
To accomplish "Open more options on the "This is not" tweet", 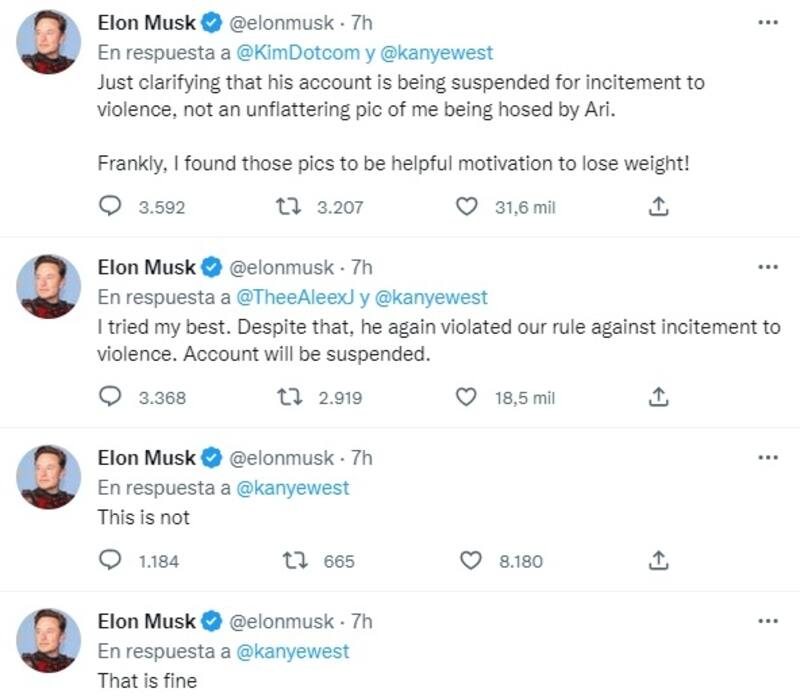I will pyautogui.click(x=768, y=458).
